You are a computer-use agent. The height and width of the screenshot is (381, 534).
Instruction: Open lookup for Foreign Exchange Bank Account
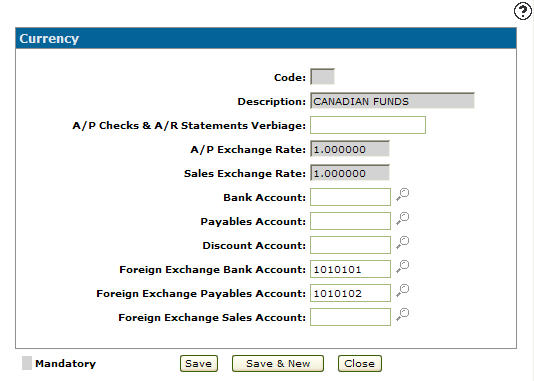coord(403,266)
